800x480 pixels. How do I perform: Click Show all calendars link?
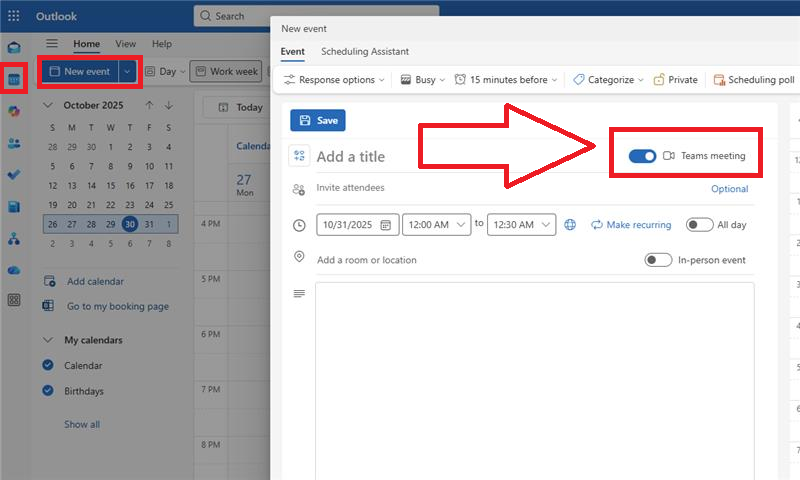point(82,424)
